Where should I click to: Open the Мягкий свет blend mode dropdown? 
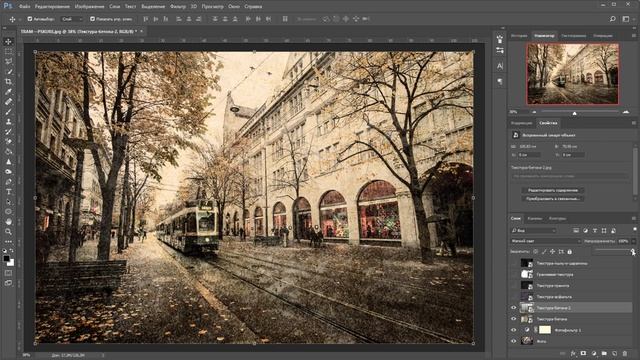[x=545, y=241]
